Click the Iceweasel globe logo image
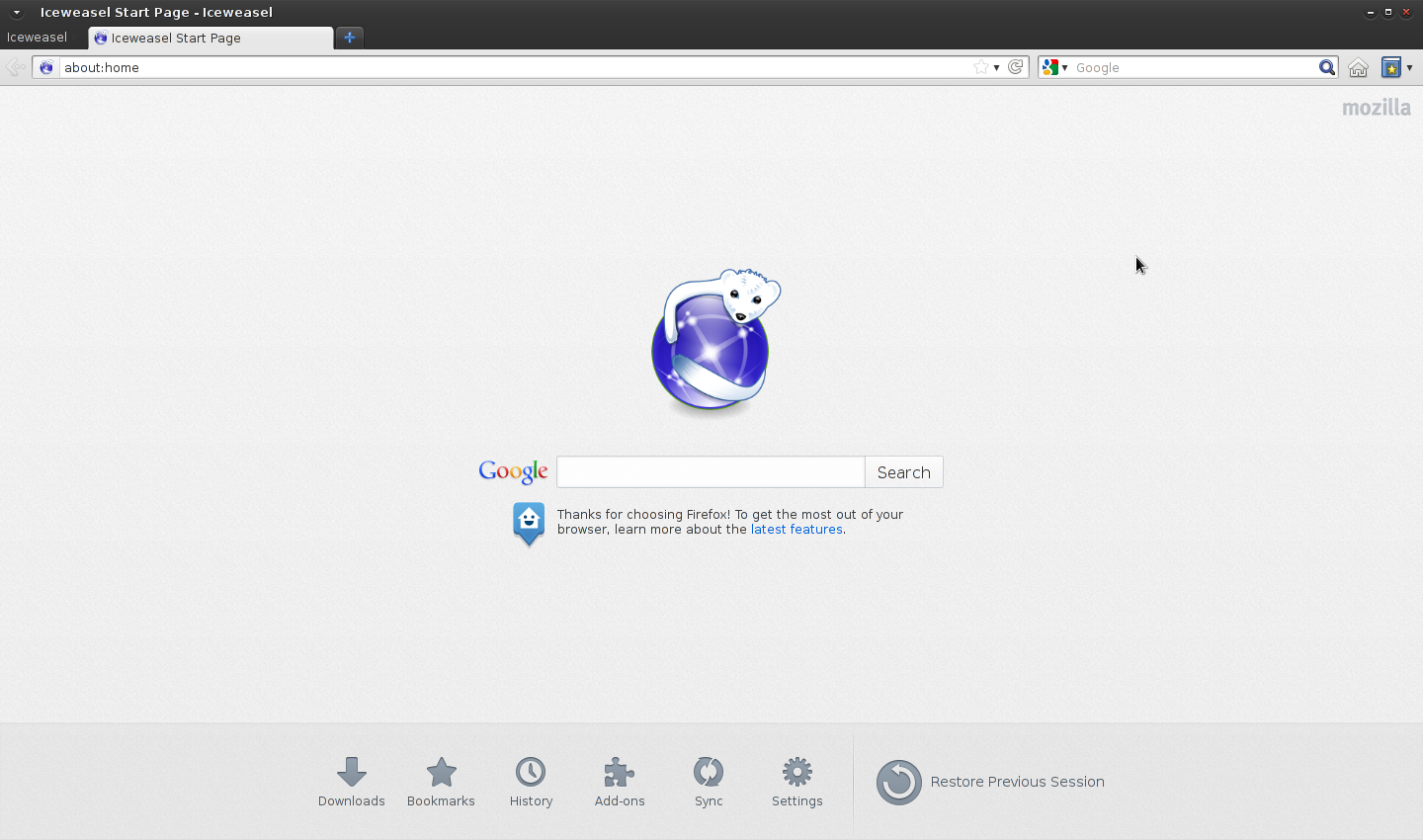 715,342
